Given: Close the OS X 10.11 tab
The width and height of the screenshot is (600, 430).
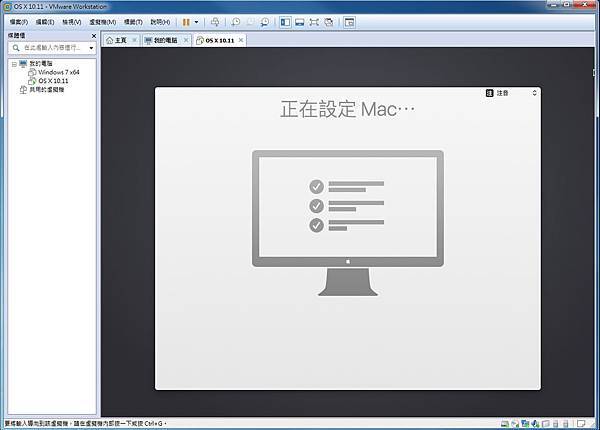Looking at the screenshot, I should click(x=241, y=40).
